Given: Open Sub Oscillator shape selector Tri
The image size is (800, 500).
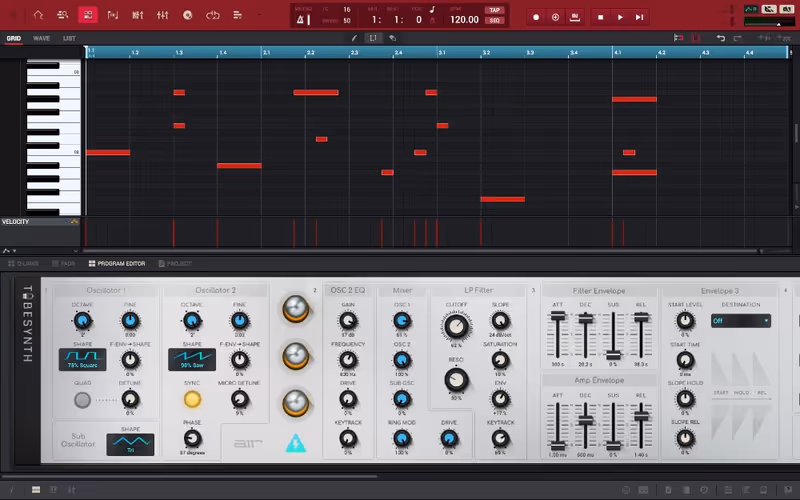Looking at the screenshot, I should tap(130, 444).
